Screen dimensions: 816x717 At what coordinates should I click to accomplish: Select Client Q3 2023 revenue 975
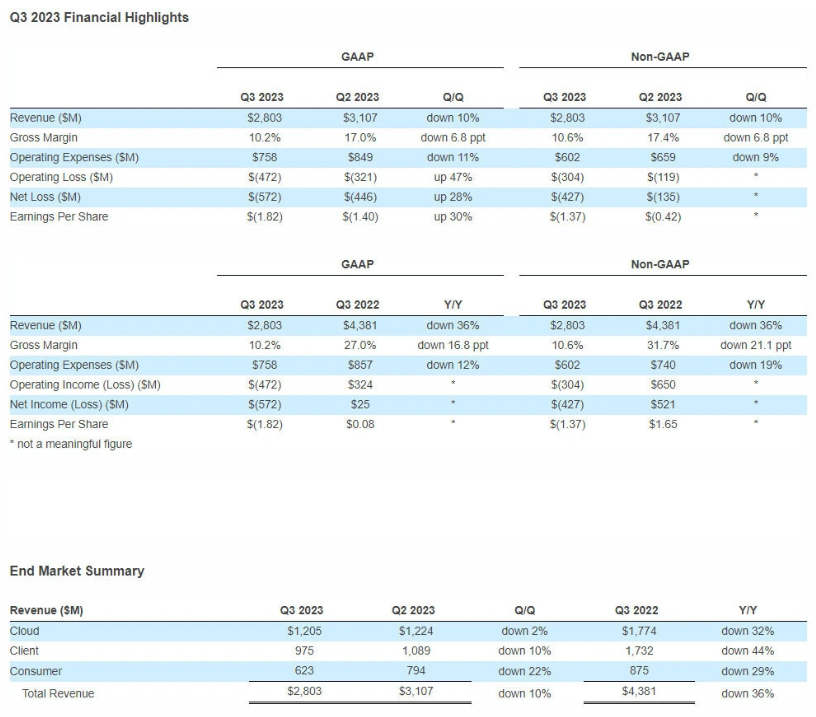pyautogui.click(x=304, y=650)
